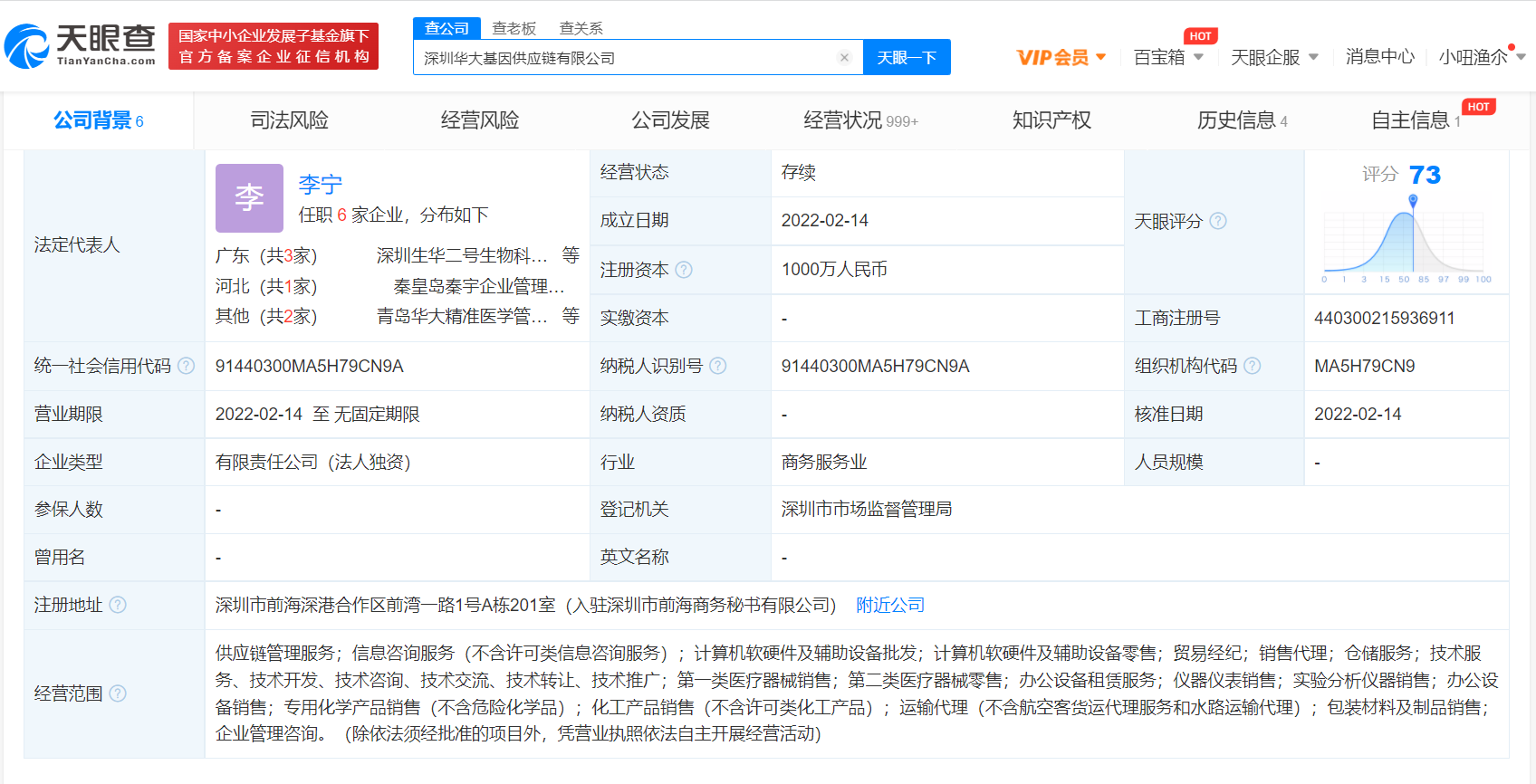Click help icon beside 纳税人识别号
The image size is (1536, 784).
(x=717, y=366)
